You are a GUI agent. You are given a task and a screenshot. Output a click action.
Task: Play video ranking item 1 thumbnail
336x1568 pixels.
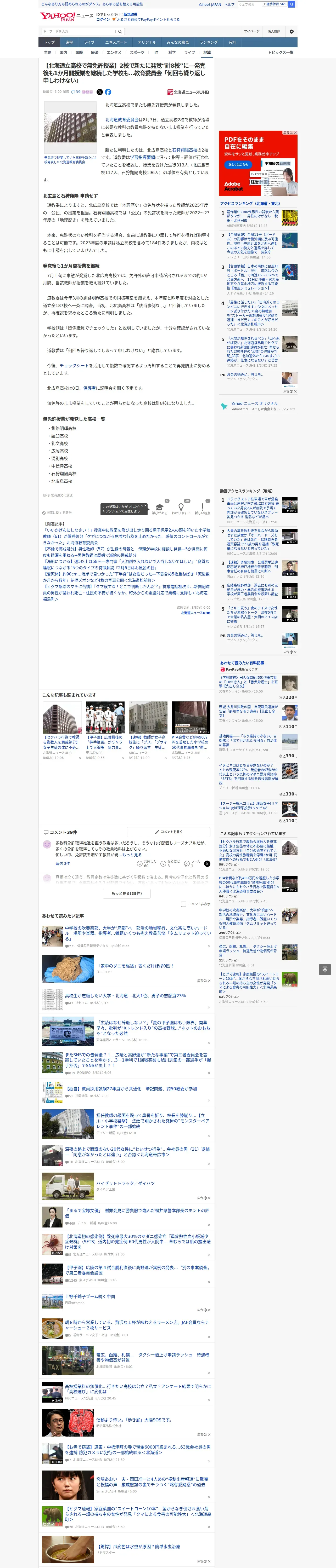pos(290,505)
